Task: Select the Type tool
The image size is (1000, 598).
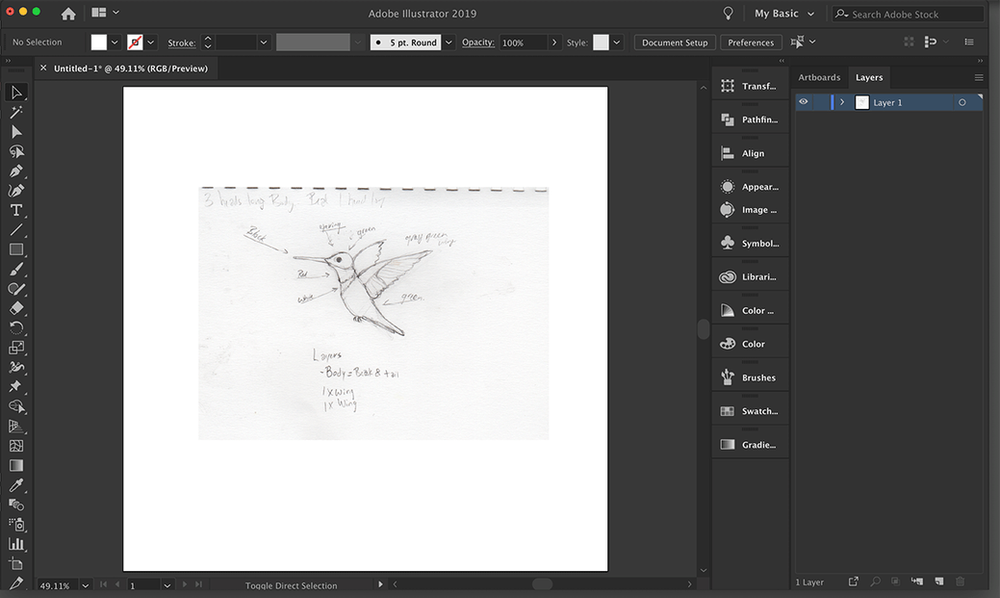Action: click(x=16, y=210)
